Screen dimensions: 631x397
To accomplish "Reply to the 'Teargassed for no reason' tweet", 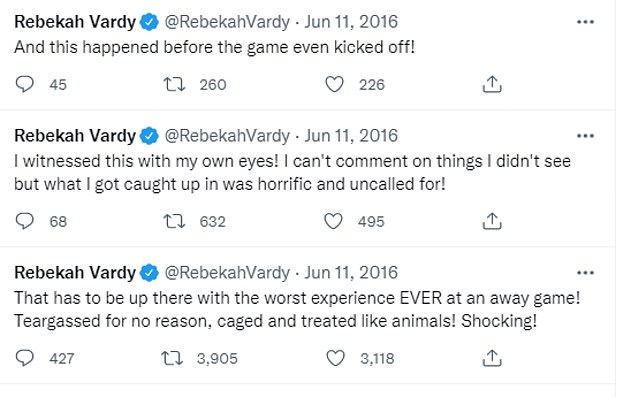I will (25, 358).
